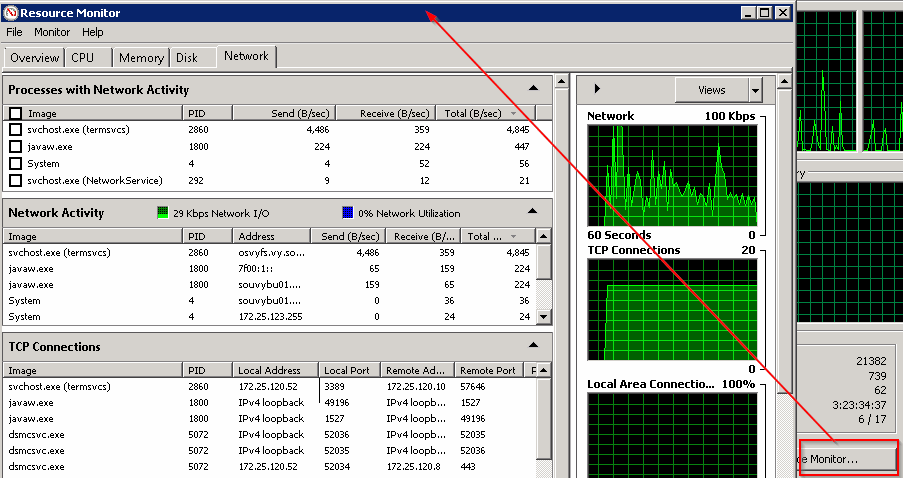The height and width of the screenshot is (478, 903).
Task: Open the Disk tab
Action: pyautogui.click(x=187, y=58)
